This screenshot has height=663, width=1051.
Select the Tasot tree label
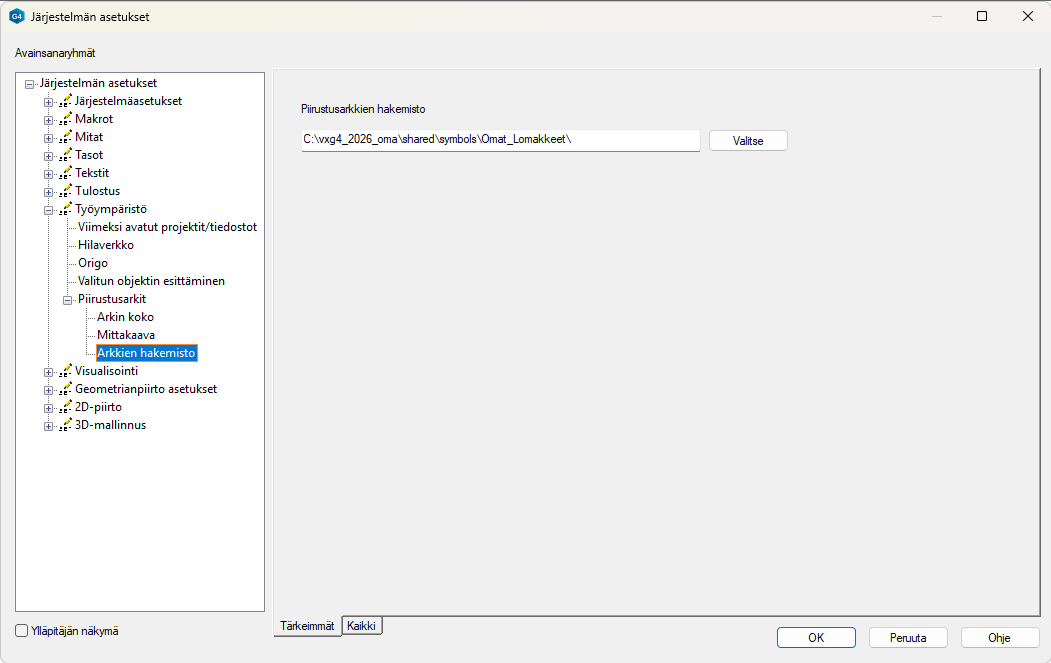click(89, 156)
